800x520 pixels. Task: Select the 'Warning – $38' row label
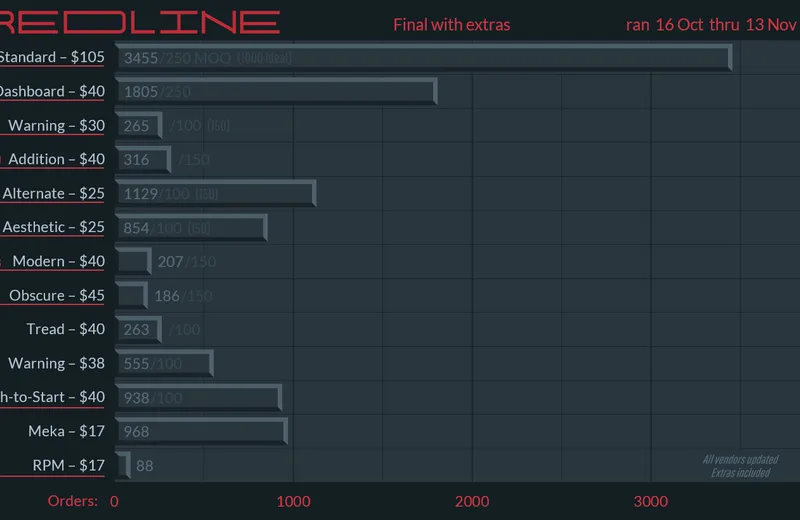point(56,363)
